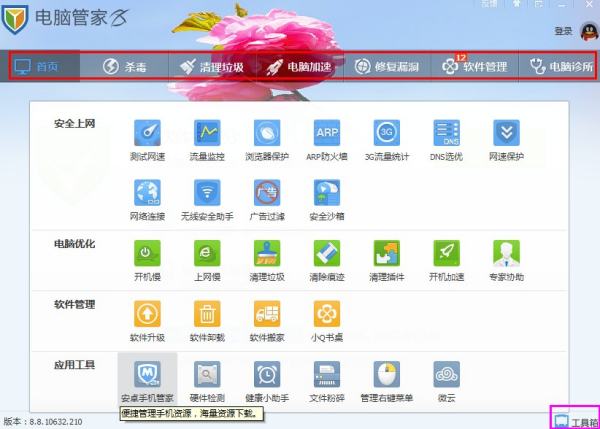Launch 小Q书桌 desktop tool
Viewport: 600px width, 429px height.
pos(327,321)
